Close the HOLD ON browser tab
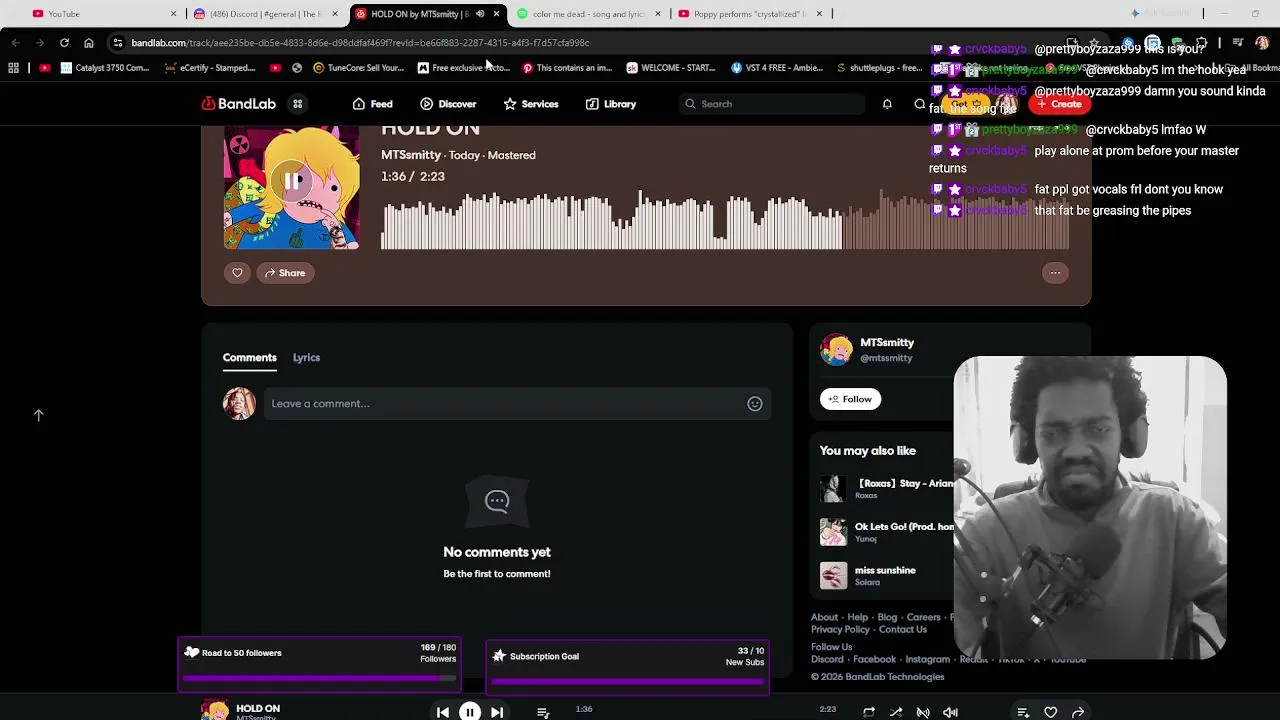 pos(496,14)
